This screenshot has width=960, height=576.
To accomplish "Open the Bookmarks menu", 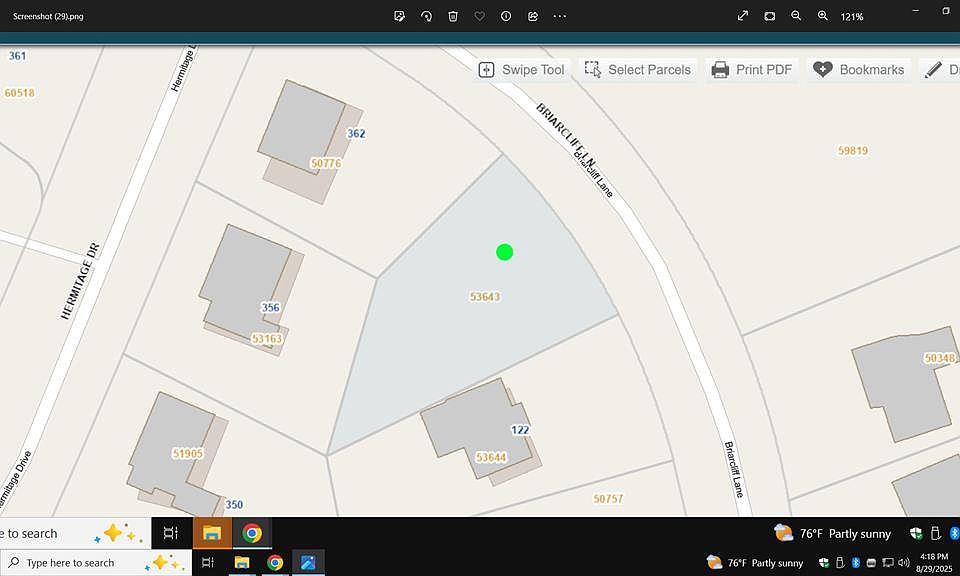I will click(858, 70).
